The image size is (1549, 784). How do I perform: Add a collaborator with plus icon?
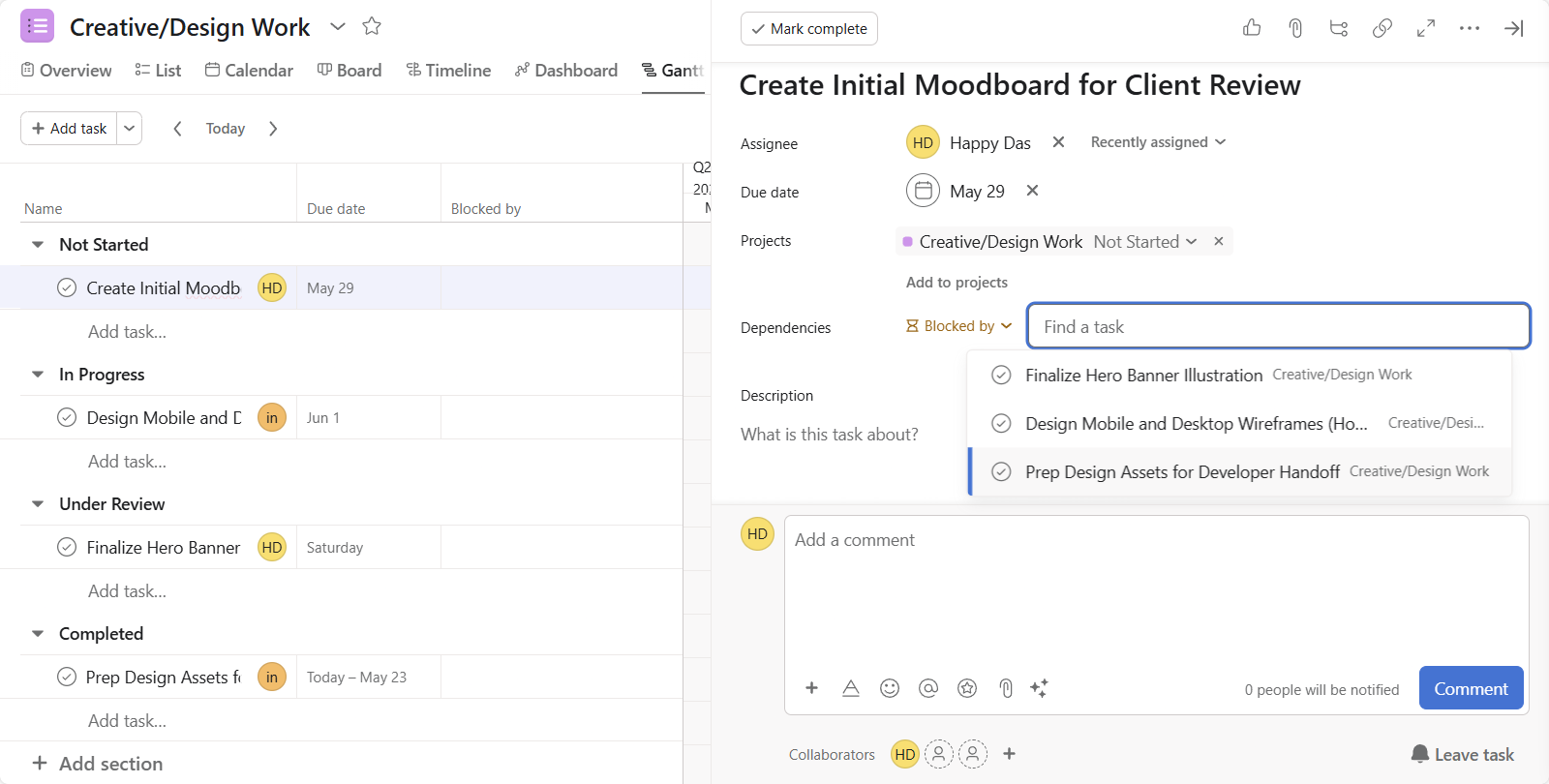(x=1009, y=753)
